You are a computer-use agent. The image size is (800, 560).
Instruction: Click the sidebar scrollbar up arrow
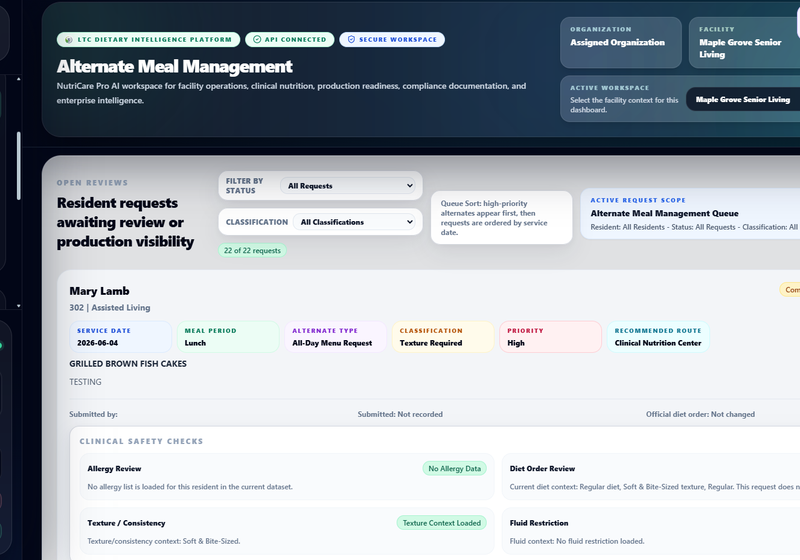19,79
